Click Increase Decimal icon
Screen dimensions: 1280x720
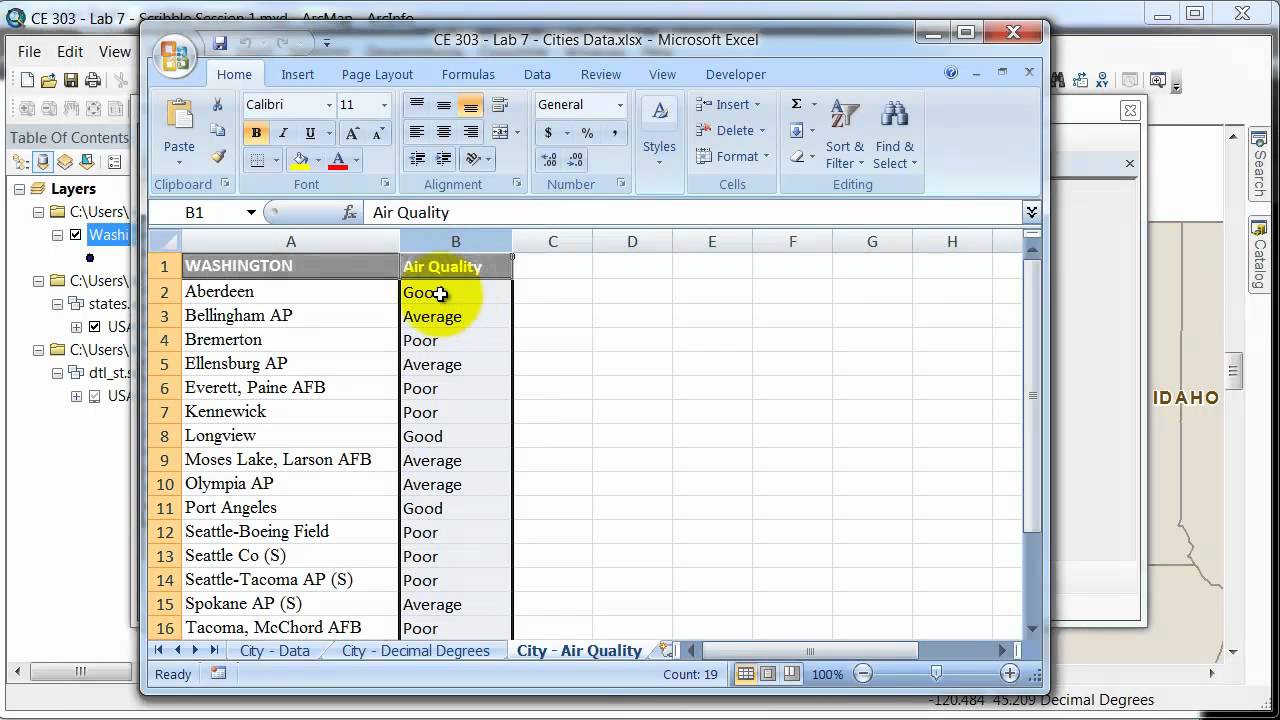549,160
